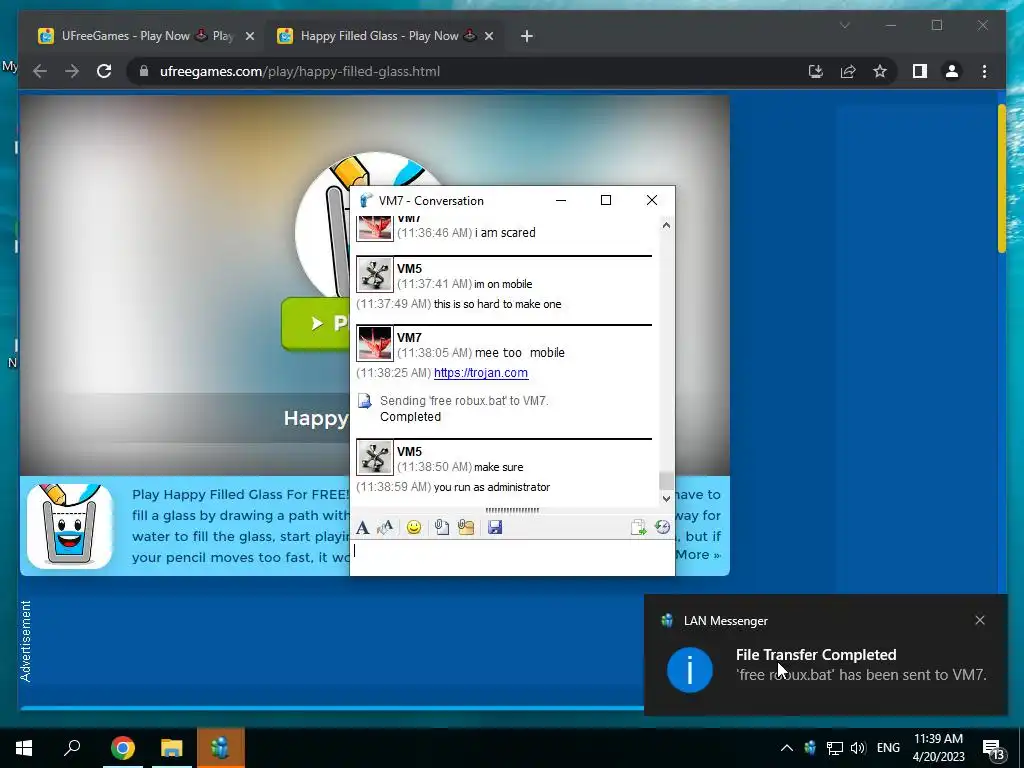Viewport: 1024px width, 768px height.
Task: Bookmark this page with the star icon
Action: (x=880, y=71)
